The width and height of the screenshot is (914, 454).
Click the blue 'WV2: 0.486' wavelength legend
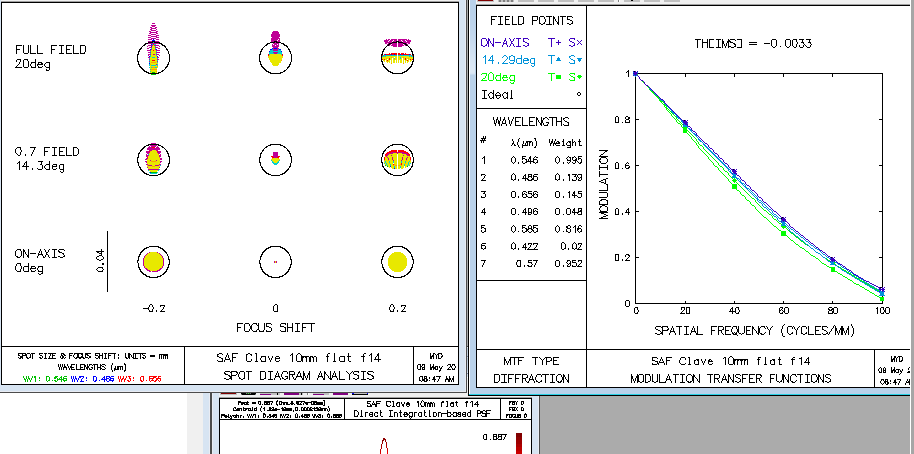coord(91,379)
